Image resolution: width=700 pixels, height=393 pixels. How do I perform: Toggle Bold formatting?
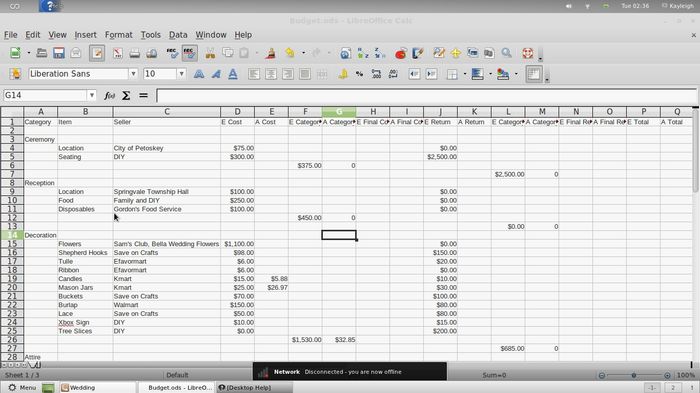[x=199, y=74]
